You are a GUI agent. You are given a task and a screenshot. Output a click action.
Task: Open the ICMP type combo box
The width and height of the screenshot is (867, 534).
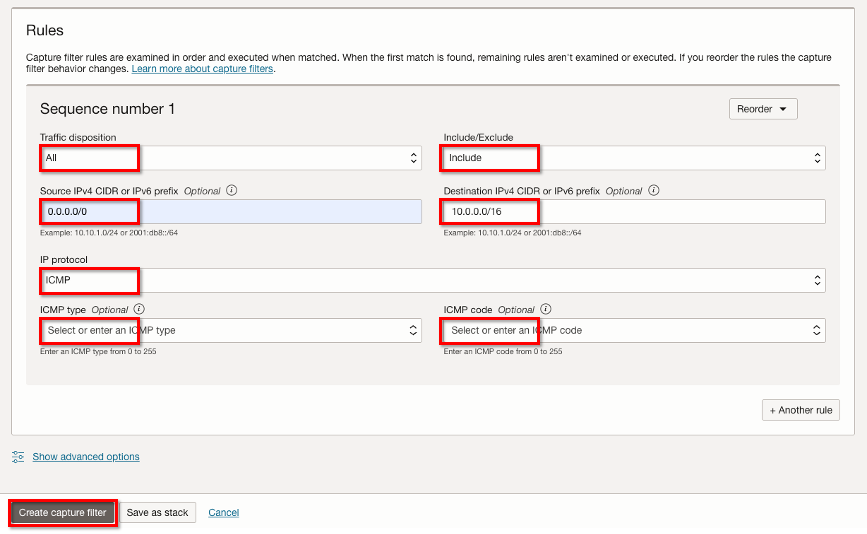point(231,331)
